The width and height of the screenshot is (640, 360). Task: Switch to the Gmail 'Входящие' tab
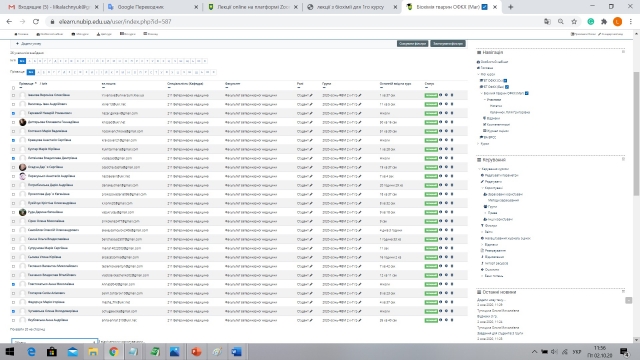pos(53,7)
